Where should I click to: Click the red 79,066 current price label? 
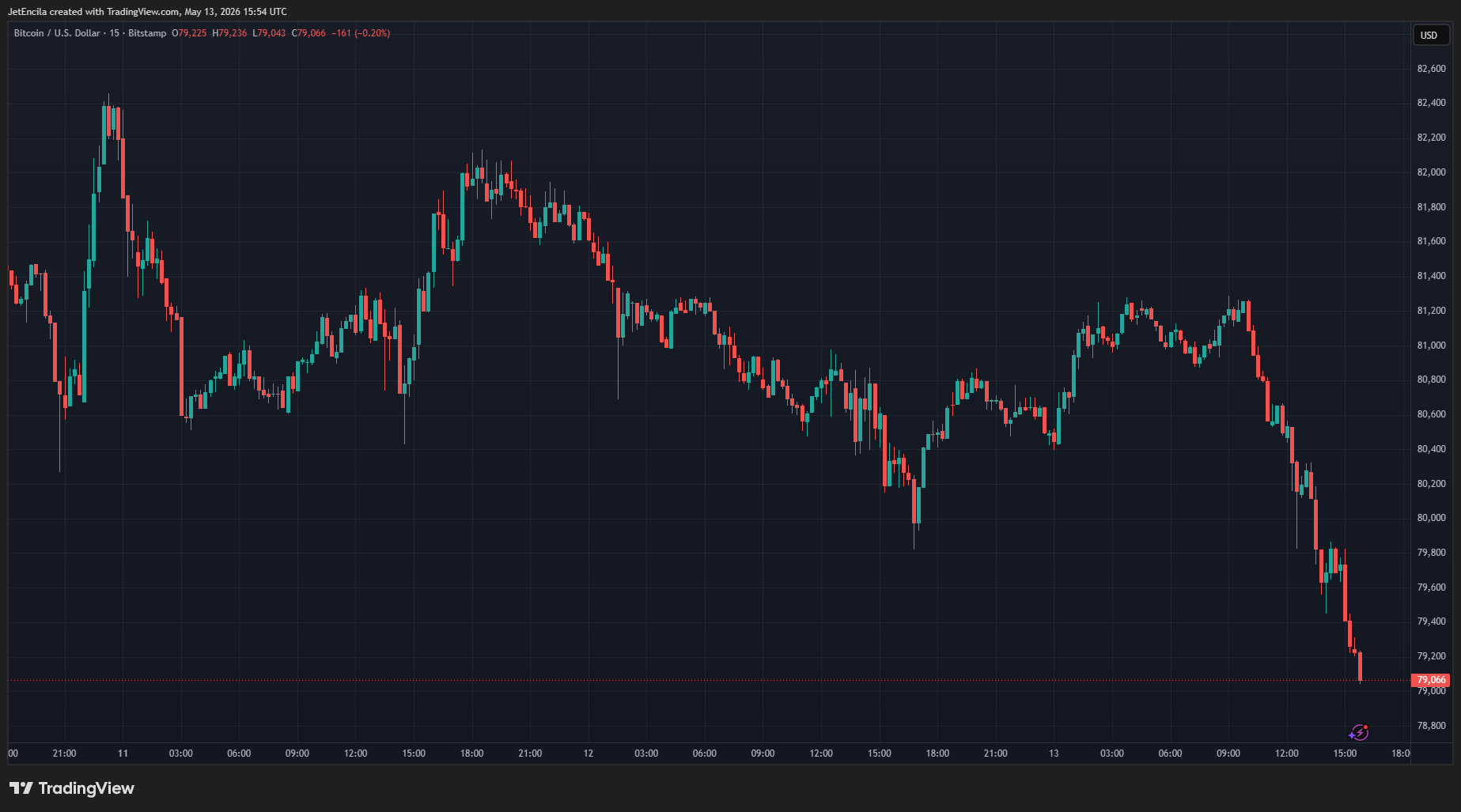pyautogui.click(x=1430, y=680)
